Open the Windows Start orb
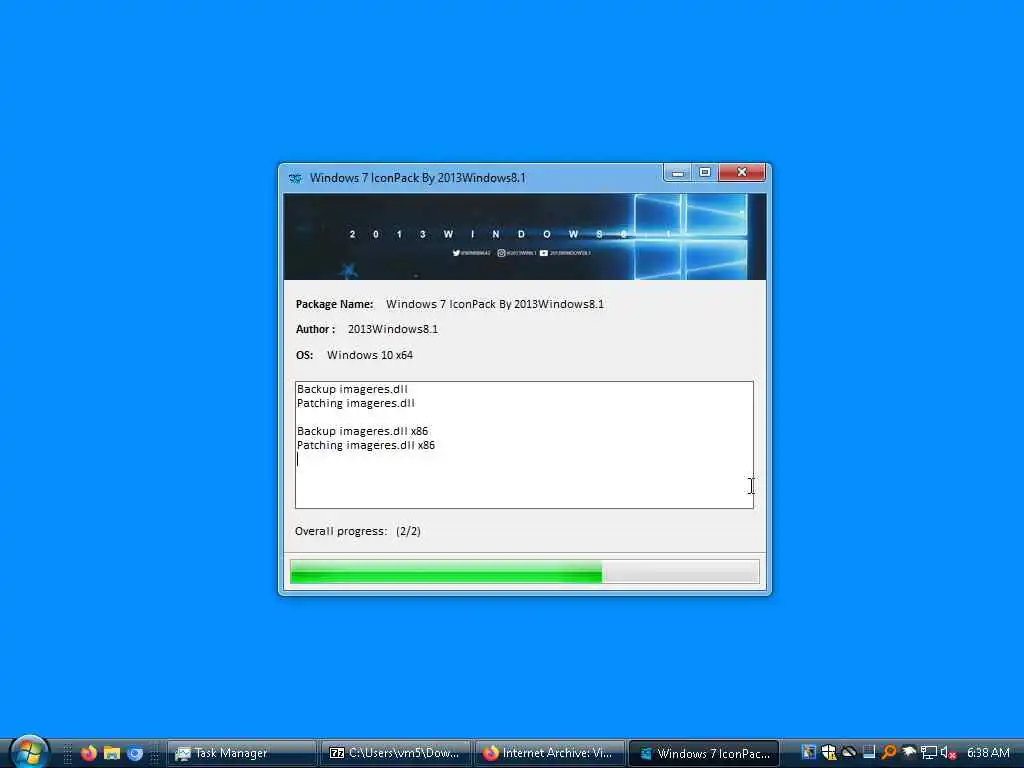Viewport: 1024px width, 768px height. [x=29, y=752]
